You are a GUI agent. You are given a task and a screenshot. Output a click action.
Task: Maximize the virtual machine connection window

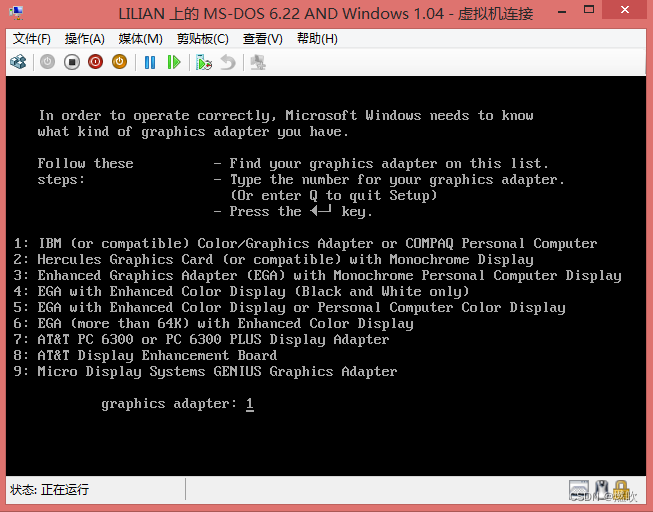coord(589,10)
